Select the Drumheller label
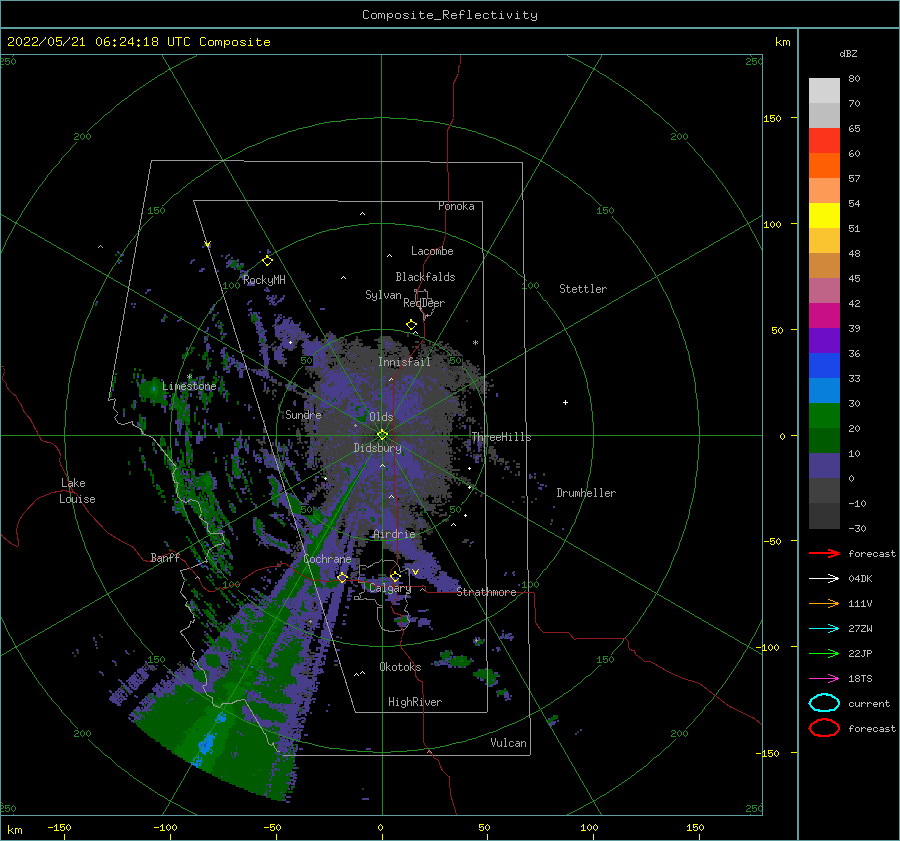This screenshot has height=841, width=900. (x=586, y=493)
